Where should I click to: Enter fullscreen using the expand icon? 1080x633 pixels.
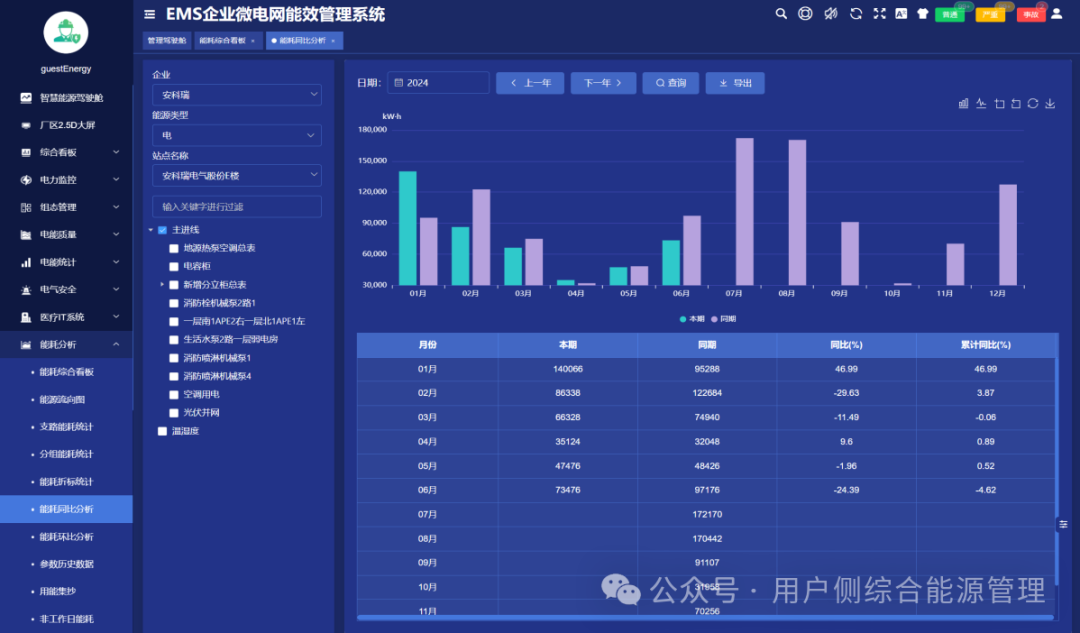[879, 14]
